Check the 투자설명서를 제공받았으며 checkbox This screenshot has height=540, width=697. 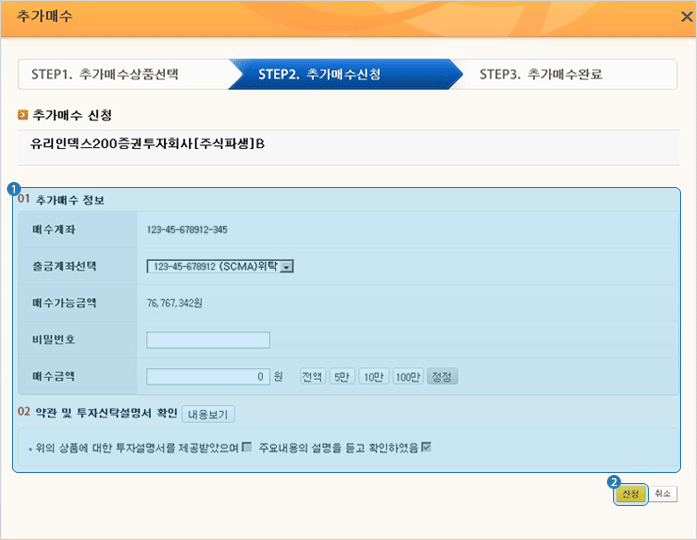click(247, 447)
